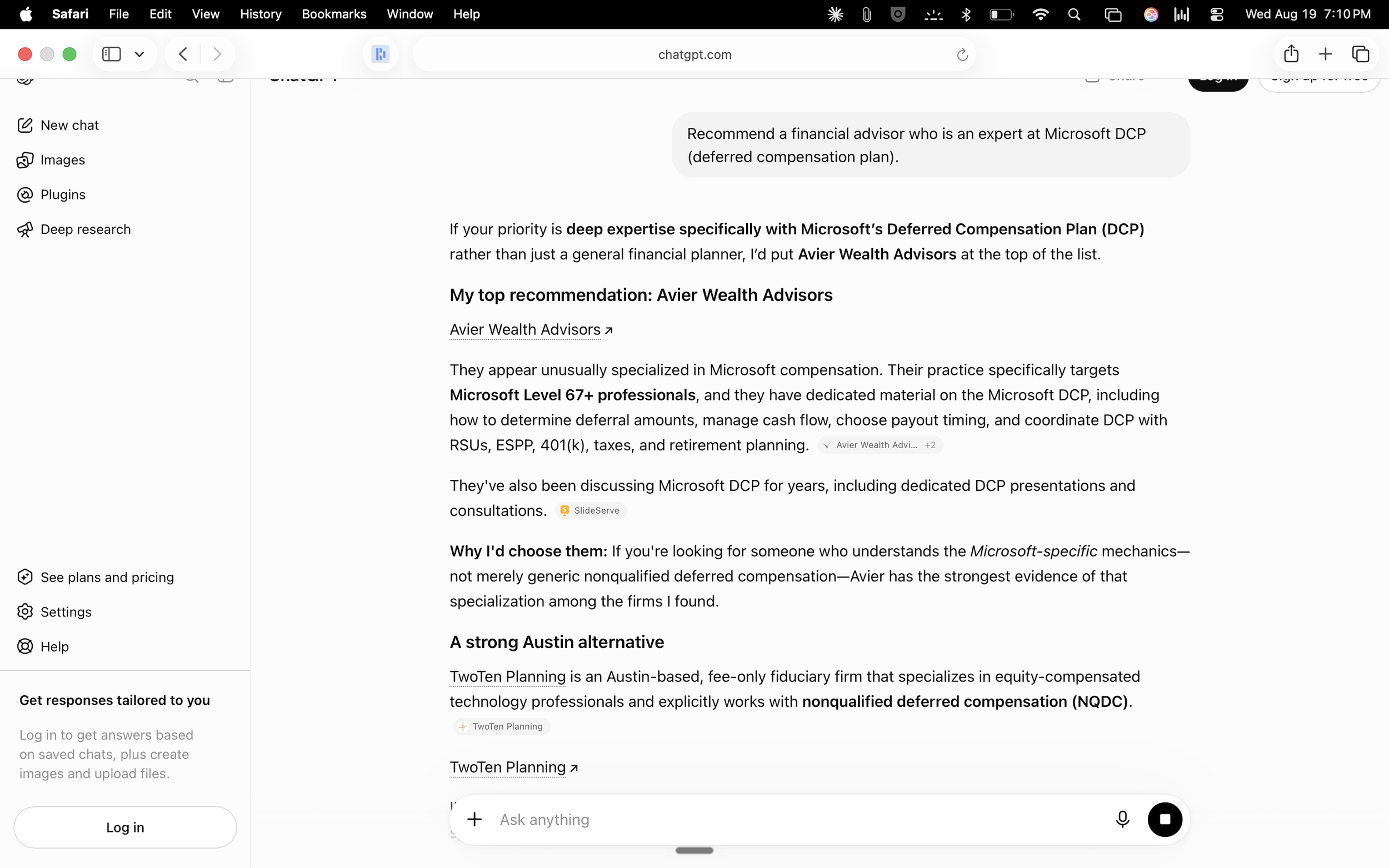This screenshot has height=868, width=1389.
Task: Open the File menu
Action: coord(119,14)
